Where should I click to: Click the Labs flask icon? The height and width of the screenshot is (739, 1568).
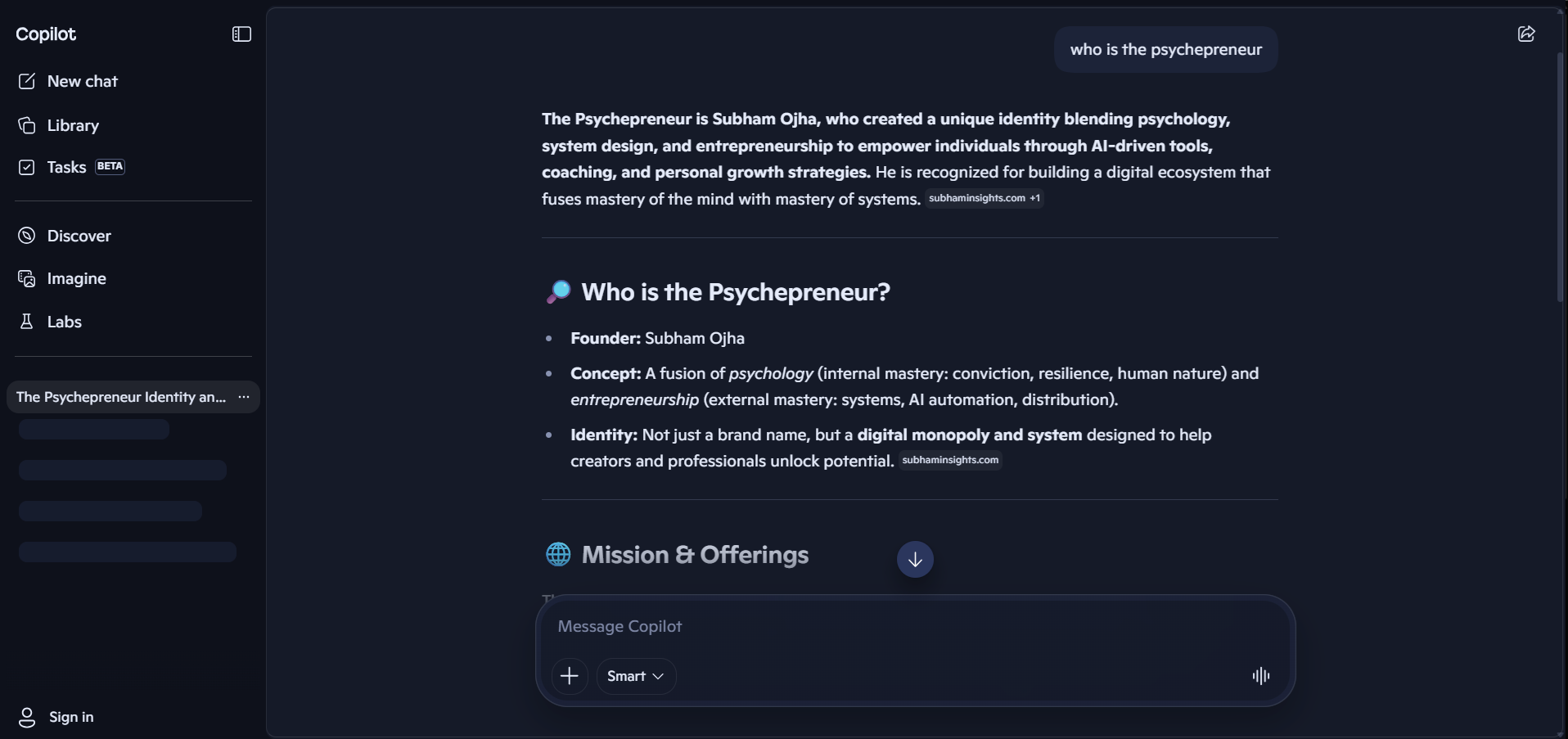(27, 322)
